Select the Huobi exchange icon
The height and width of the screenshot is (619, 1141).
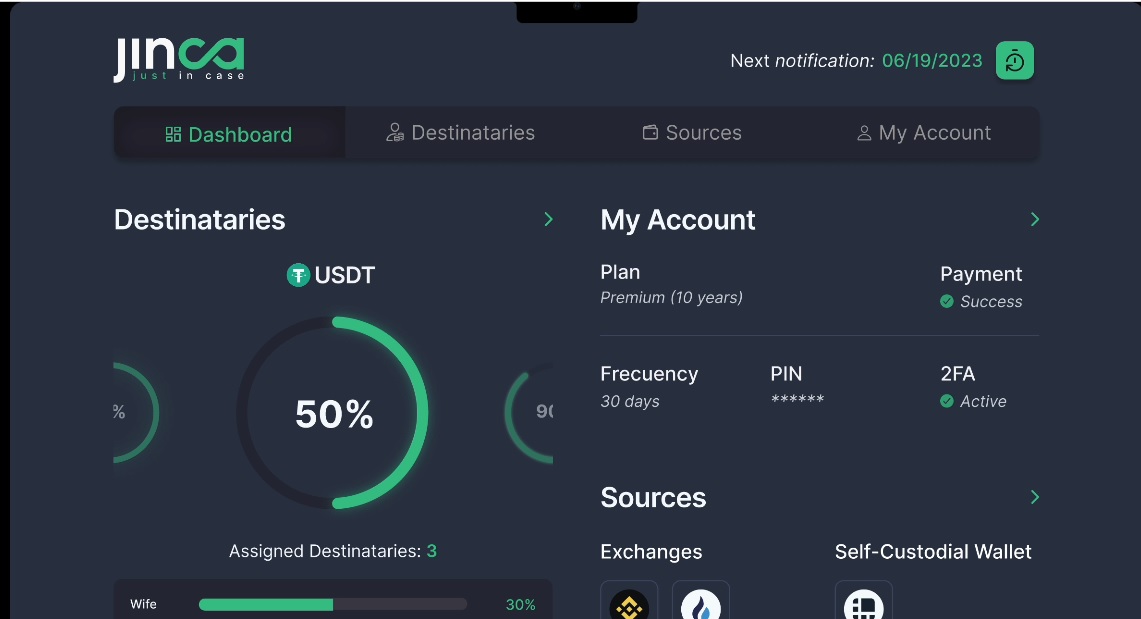click(701, 604)
